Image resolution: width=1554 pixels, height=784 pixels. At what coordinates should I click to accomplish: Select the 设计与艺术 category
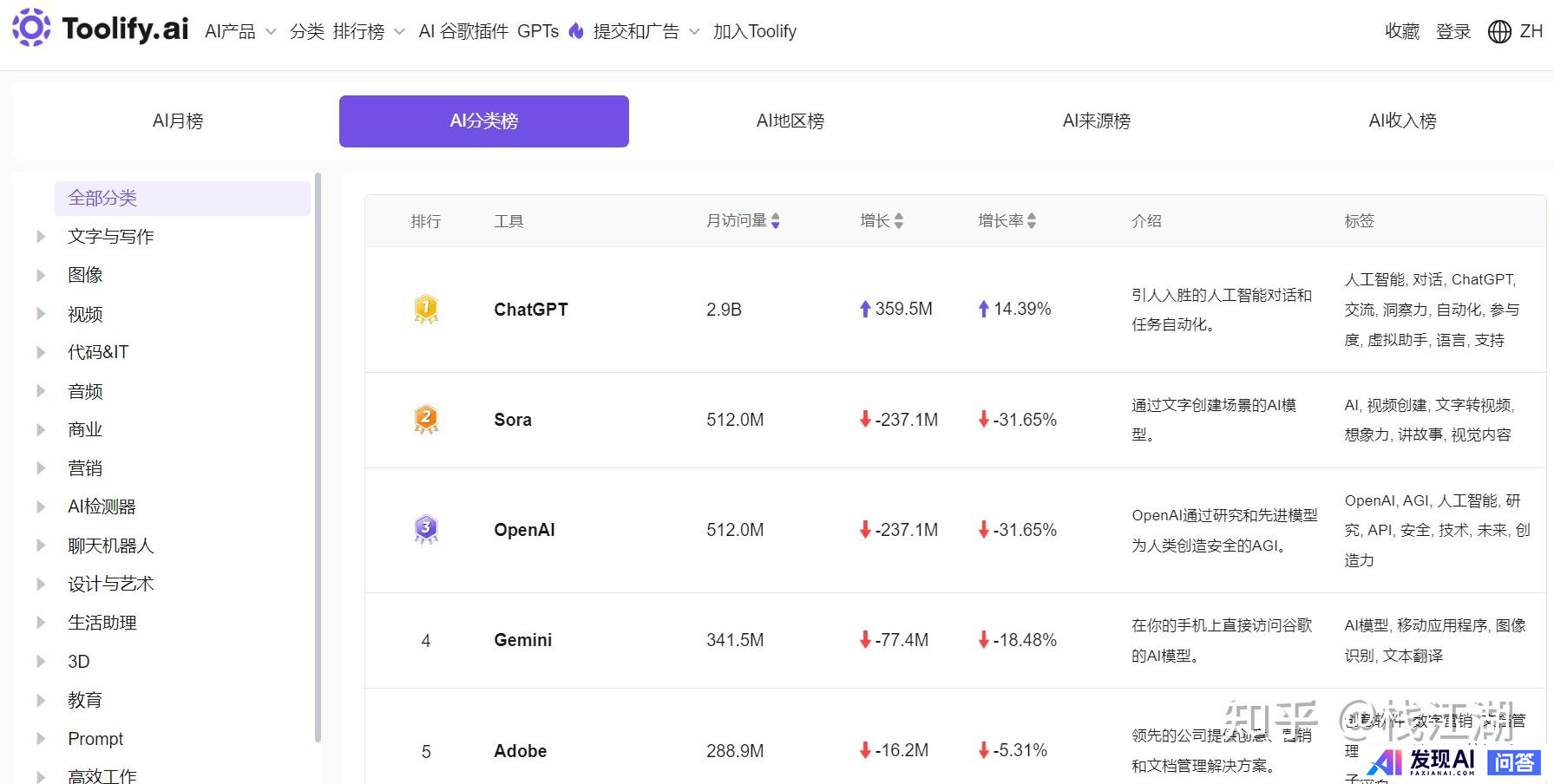coord(111,584)
